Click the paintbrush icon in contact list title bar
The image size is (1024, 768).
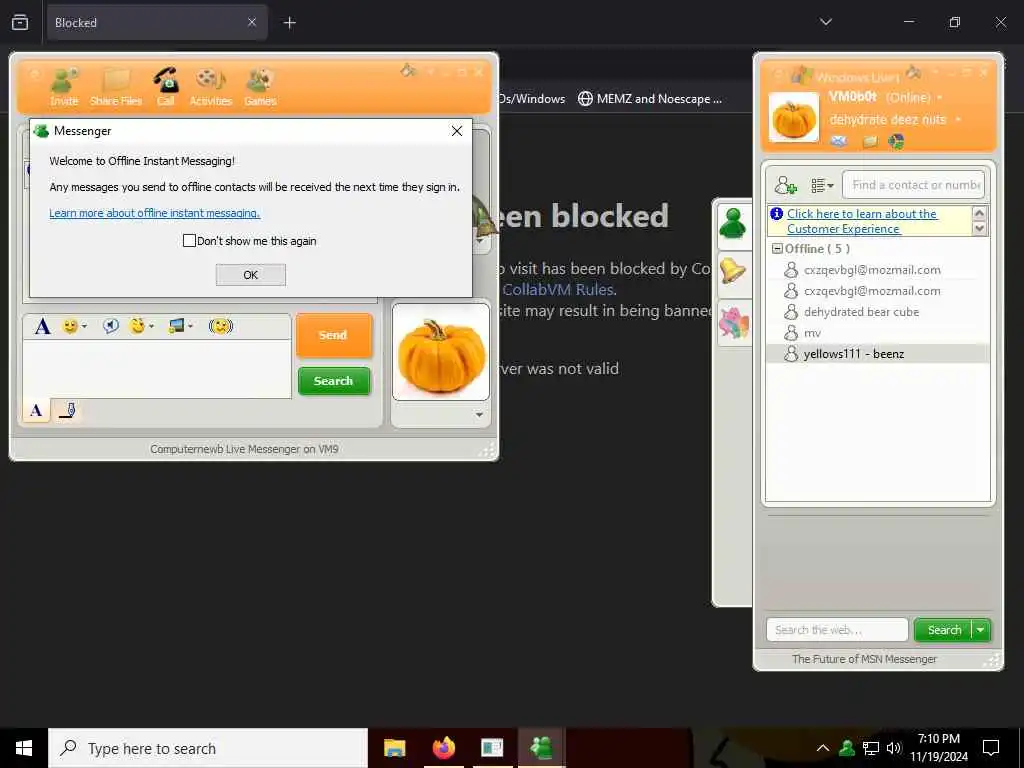point(914,72)
